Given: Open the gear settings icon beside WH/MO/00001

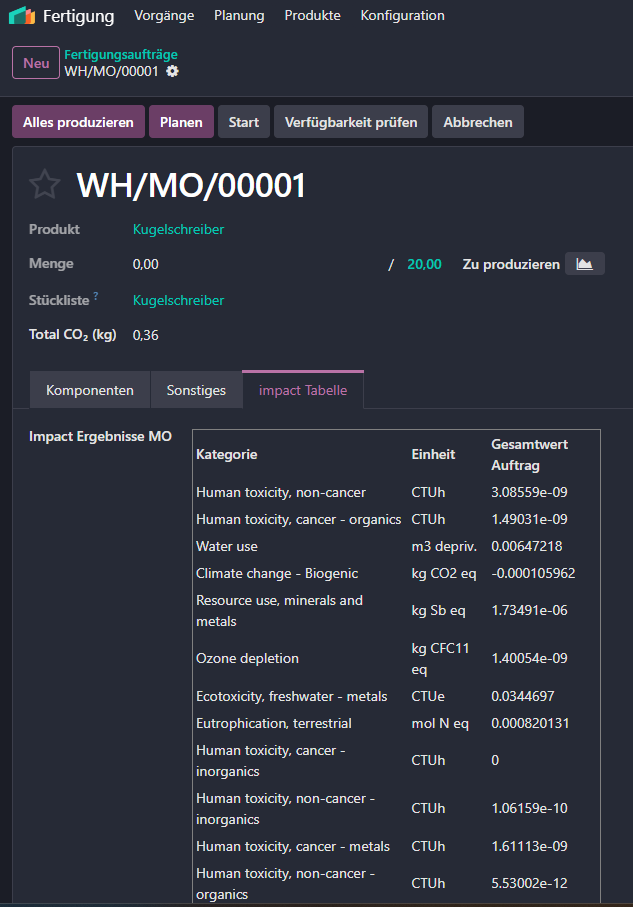Looking at the screenshot, I should click(173, 71).
